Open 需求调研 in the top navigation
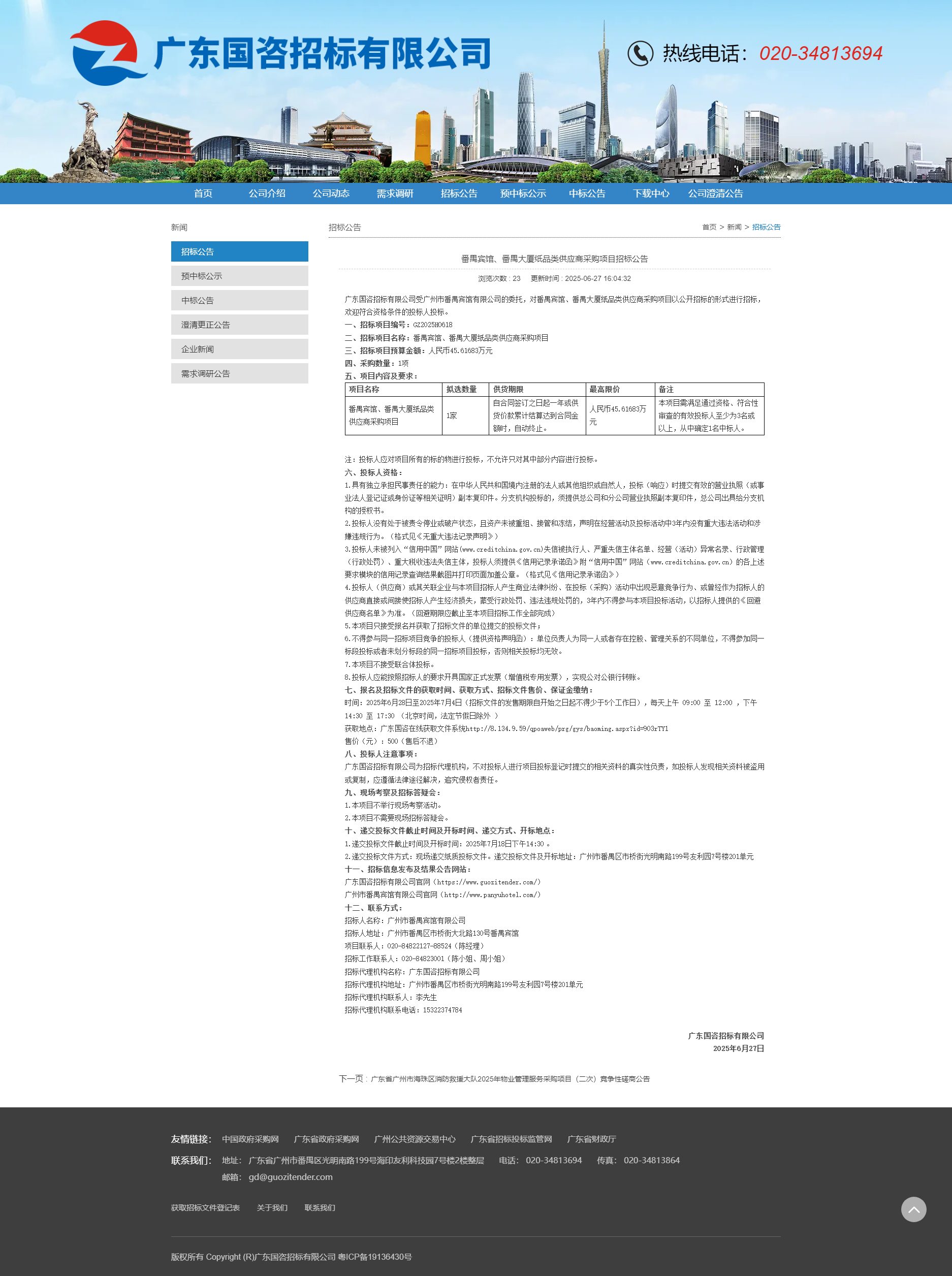The width and height of the screenshot is (952, 1276). coord(395,194)
